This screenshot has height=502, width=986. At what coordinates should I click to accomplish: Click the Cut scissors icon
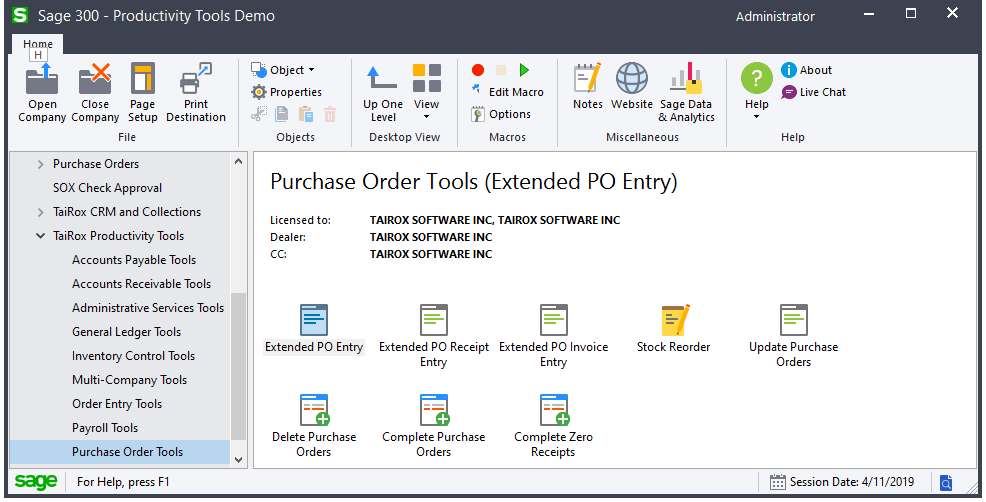(258, 114)
